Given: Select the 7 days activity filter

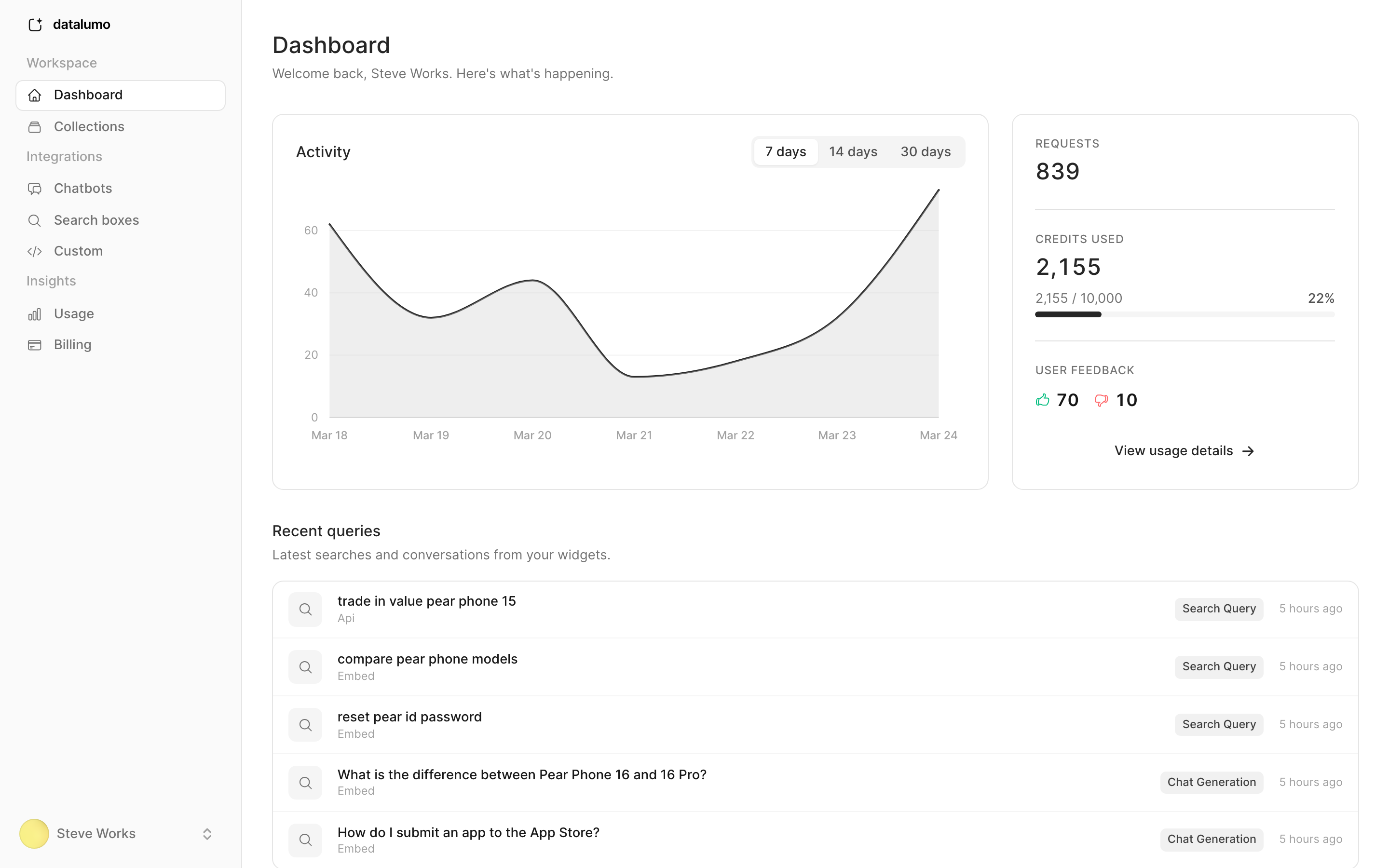Looking at the screenshot, I should 785,151.
